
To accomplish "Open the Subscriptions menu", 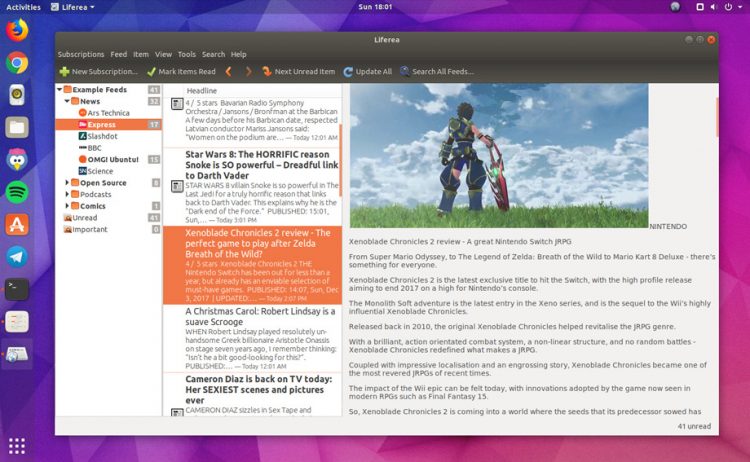I will 81,55.
